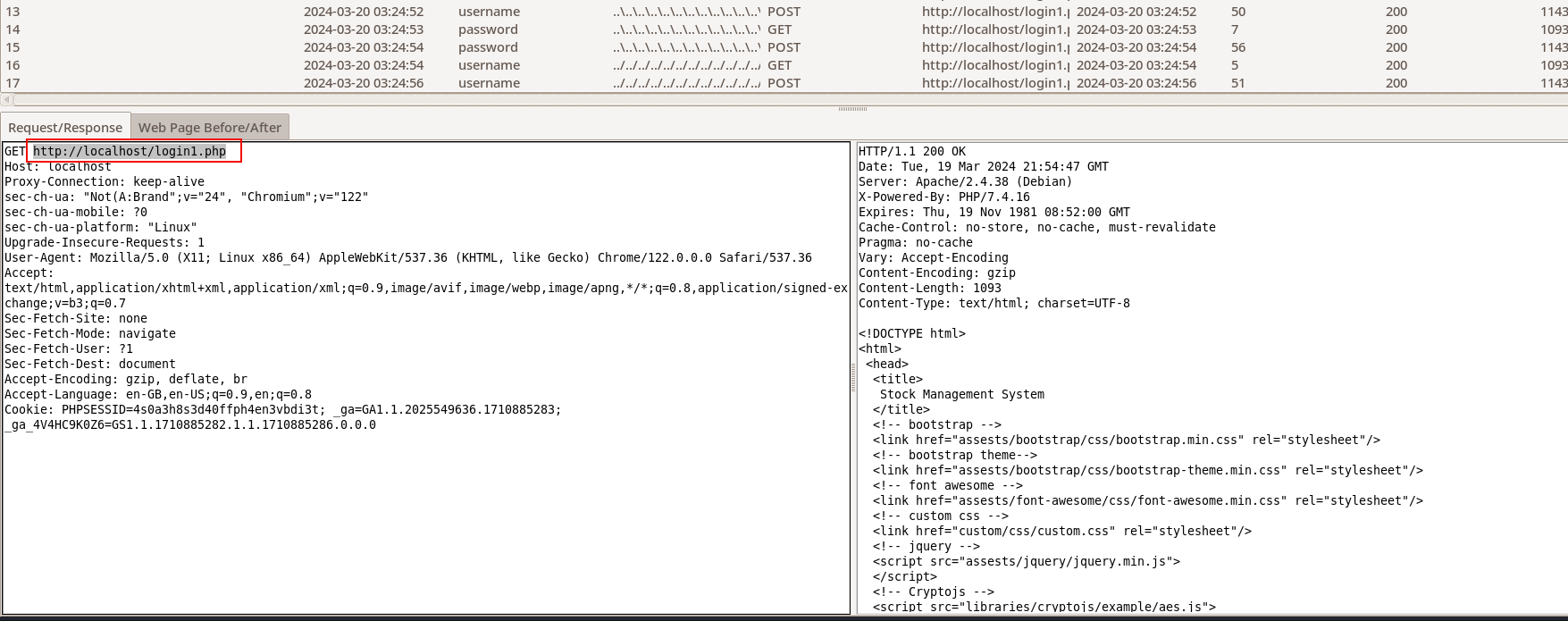Click row ID 17 in the table

pos(13,83)
